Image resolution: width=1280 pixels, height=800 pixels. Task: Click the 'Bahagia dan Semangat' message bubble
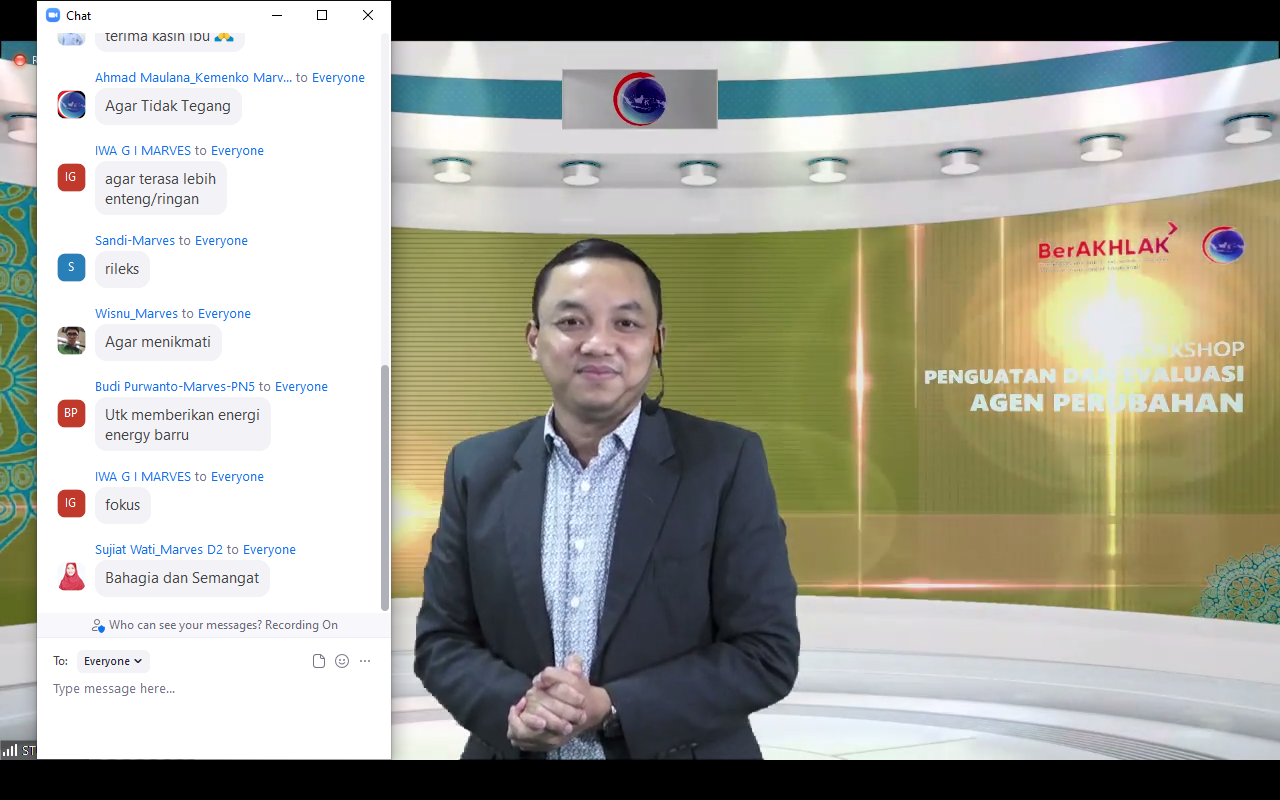pyautogui.click(x=182, y=578)
